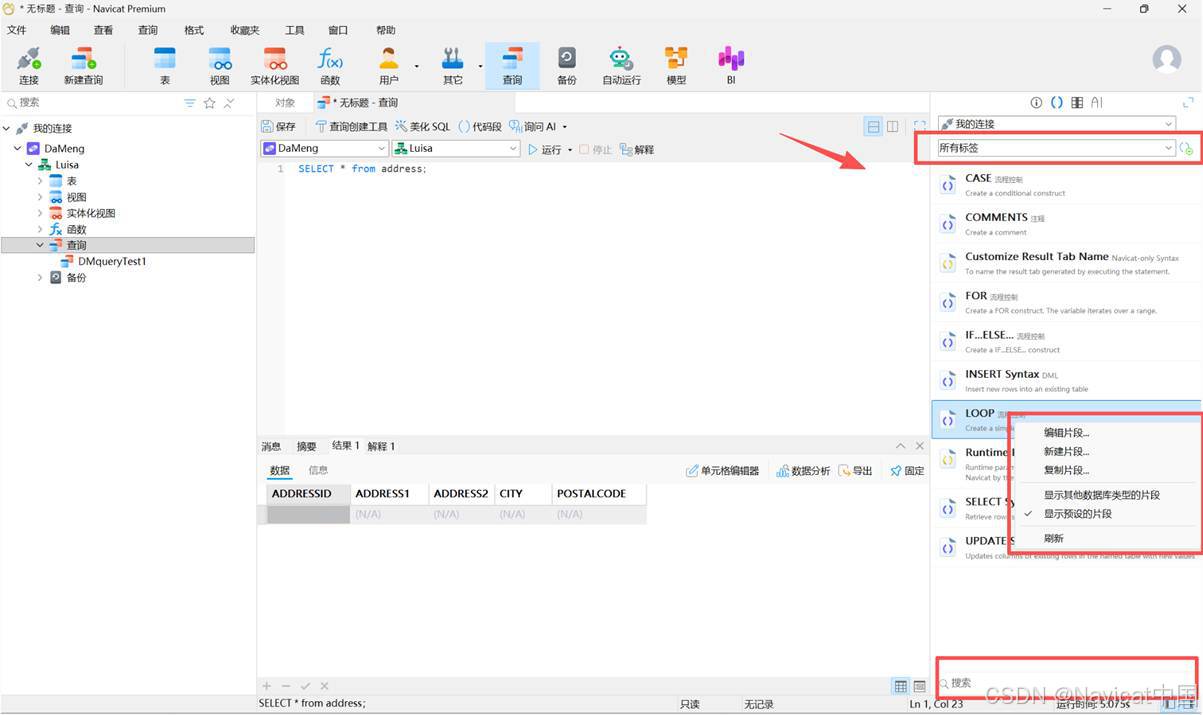
Task: Collapse the DaMeng tree node
Action: (18, 148)
